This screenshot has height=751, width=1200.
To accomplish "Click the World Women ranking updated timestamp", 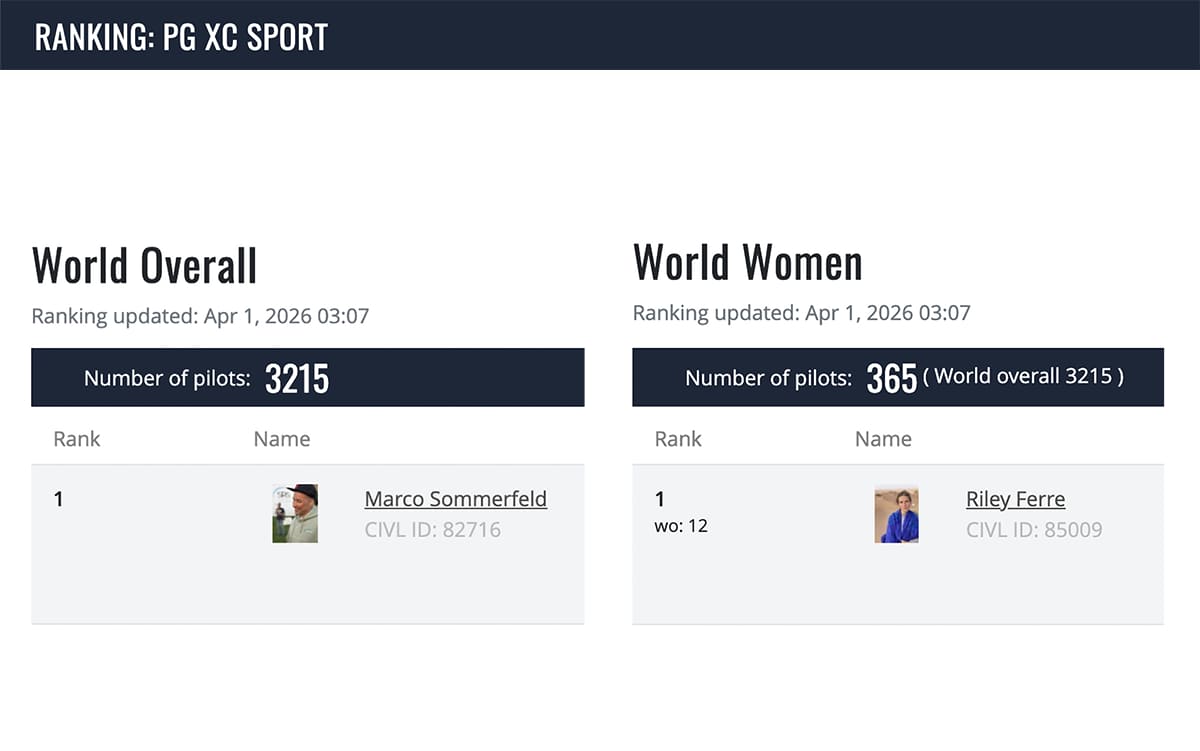I will click(801, 313).
